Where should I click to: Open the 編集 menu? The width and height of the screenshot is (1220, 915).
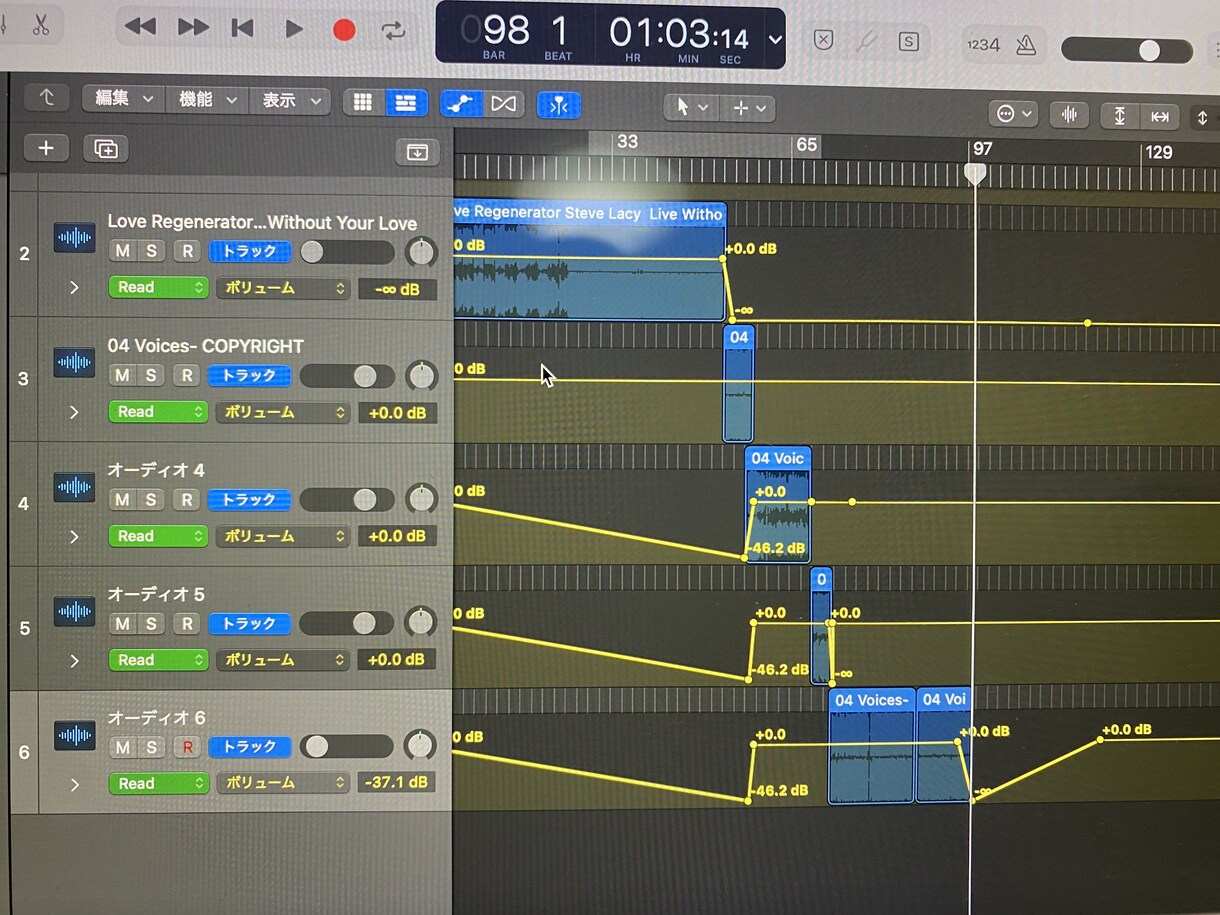pos(125,99)
